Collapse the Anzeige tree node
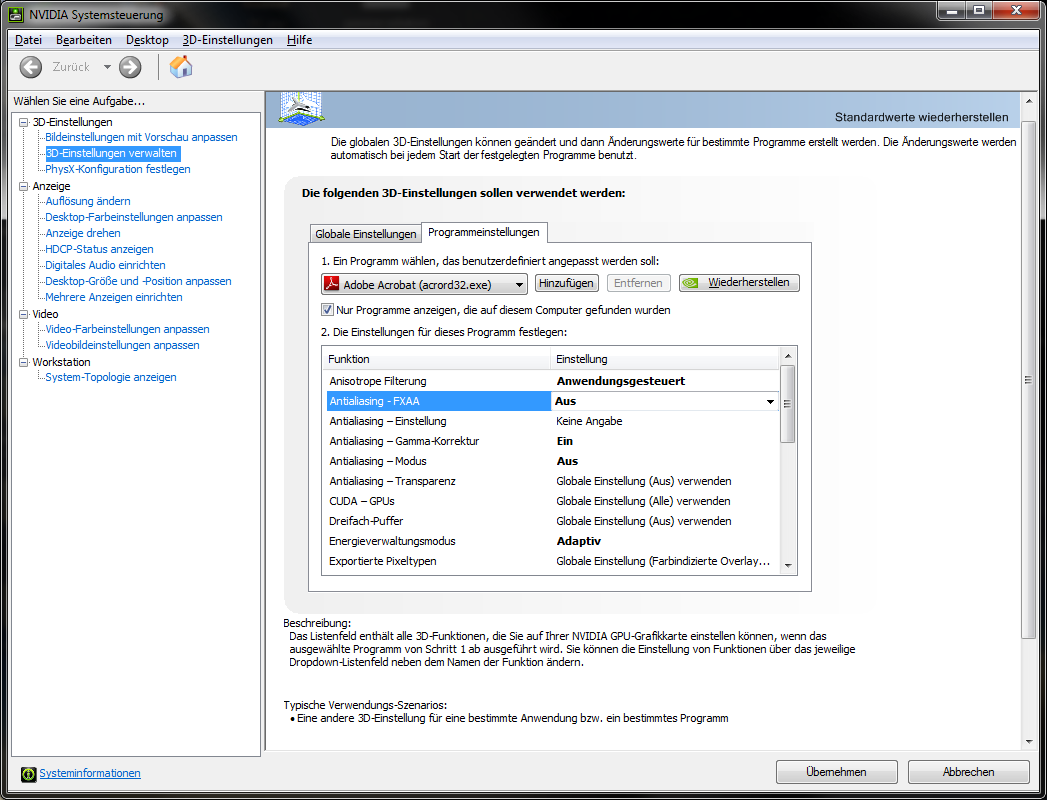1047x800 pixels. [x=24, y=186]
